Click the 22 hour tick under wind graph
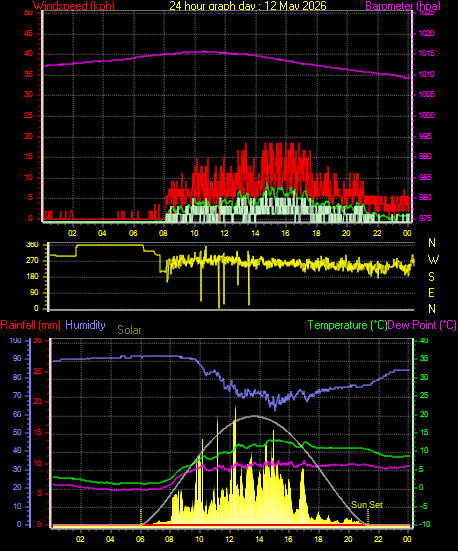Screen dimensions: 458x551 pyautogui.click(x=377, y=233)
